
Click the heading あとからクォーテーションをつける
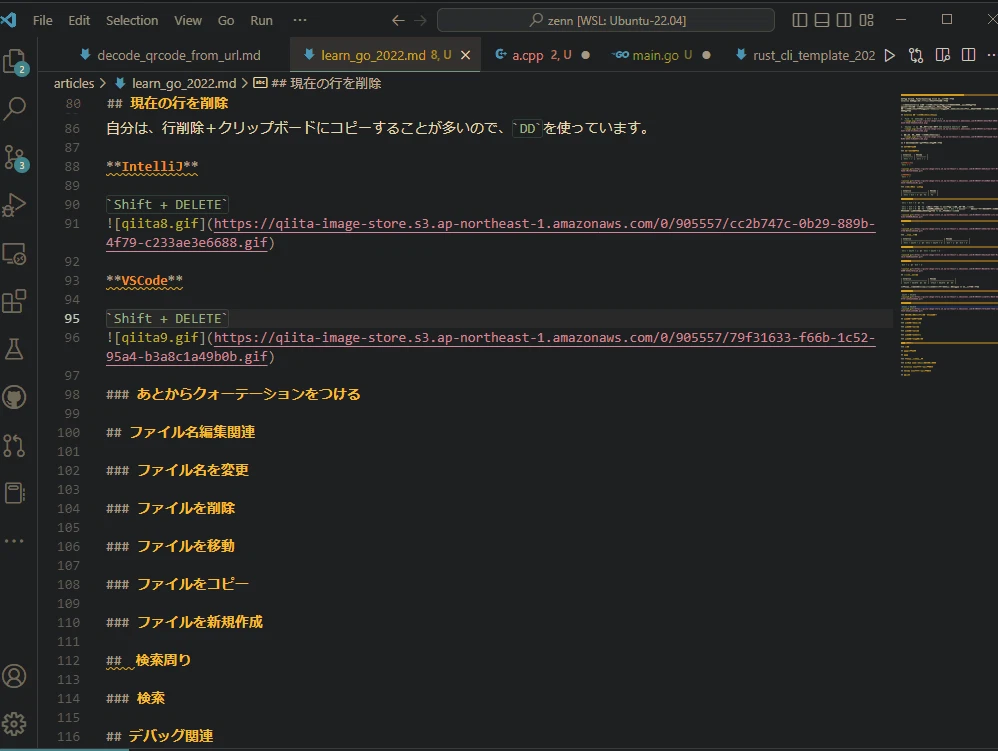click(x=233, y=395)
